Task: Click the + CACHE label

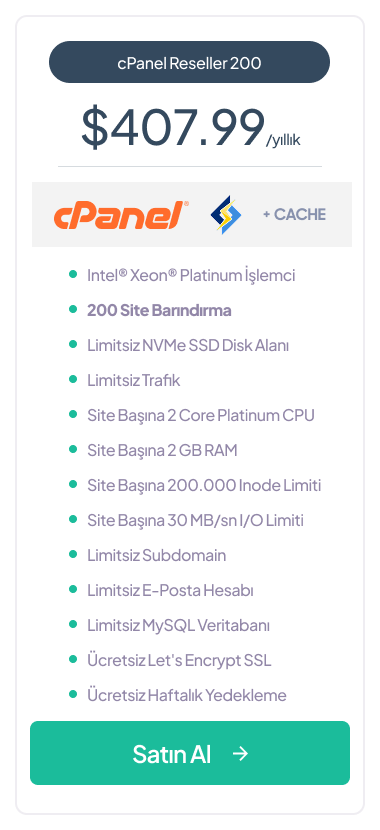Action: click(x=294, y=214)
